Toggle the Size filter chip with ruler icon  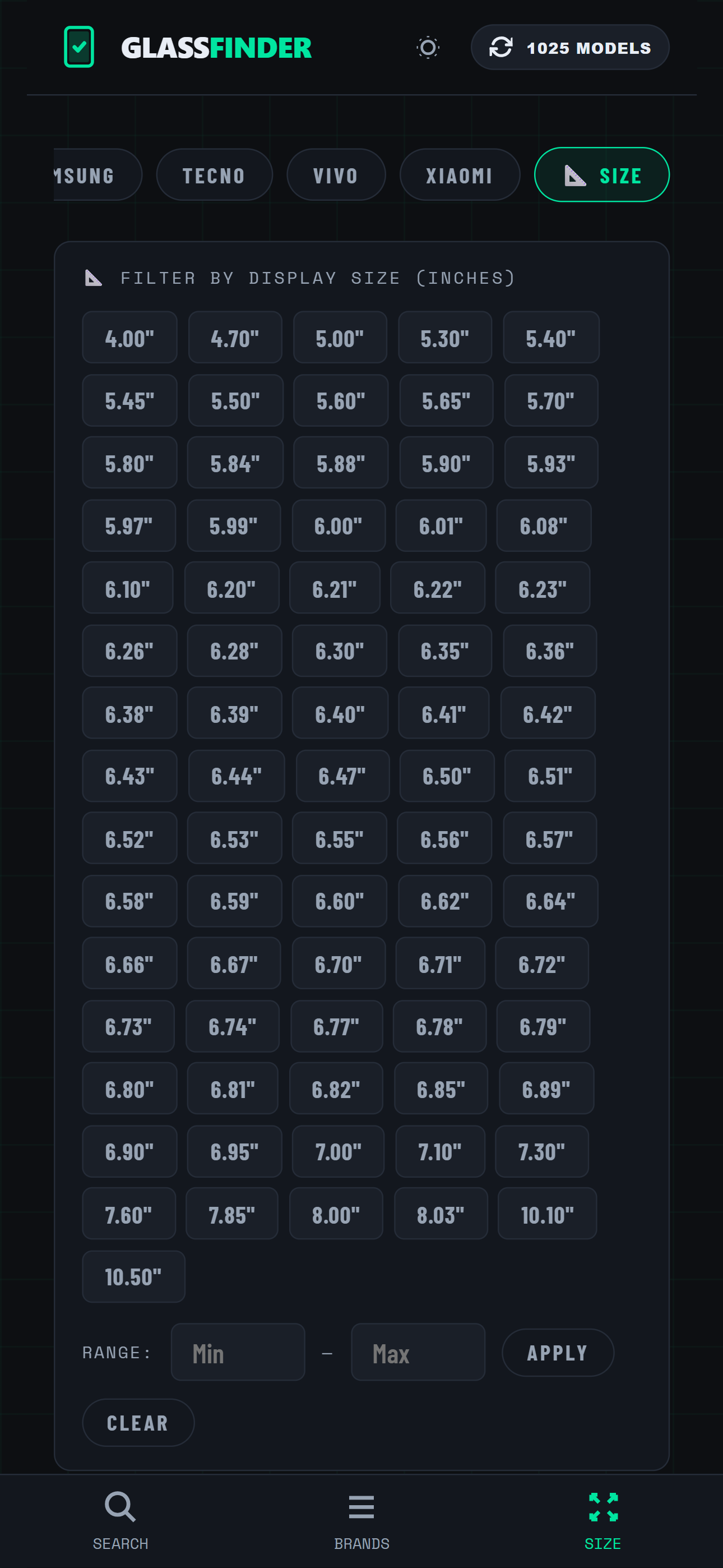pos(601,176)
